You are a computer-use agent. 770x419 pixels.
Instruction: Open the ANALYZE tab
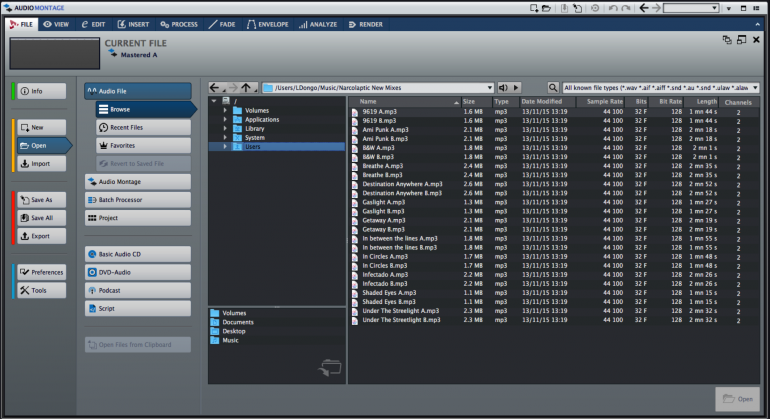tap(318, 24)
